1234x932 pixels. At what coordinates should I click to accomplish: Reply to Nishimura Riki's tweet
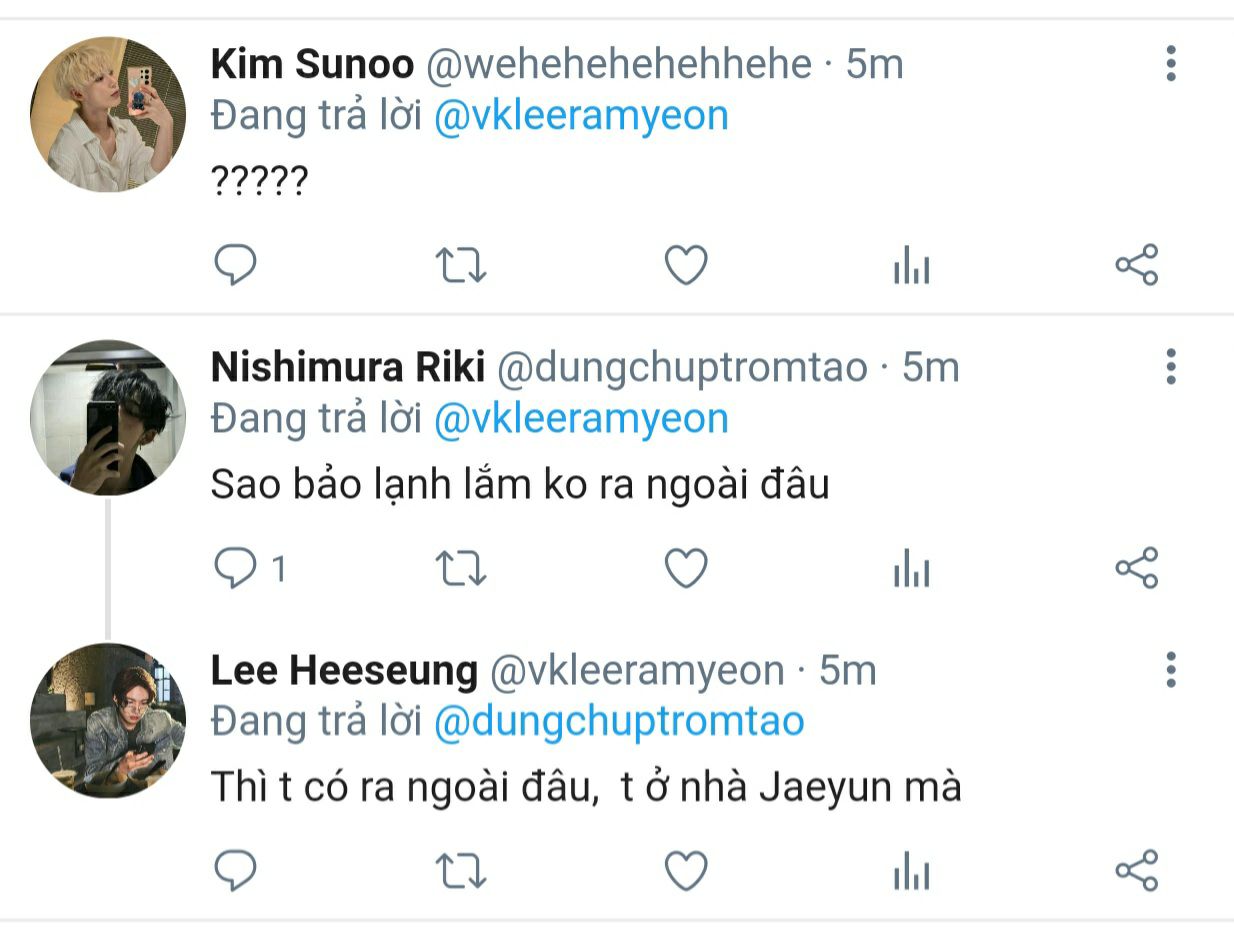coord(236,568)
